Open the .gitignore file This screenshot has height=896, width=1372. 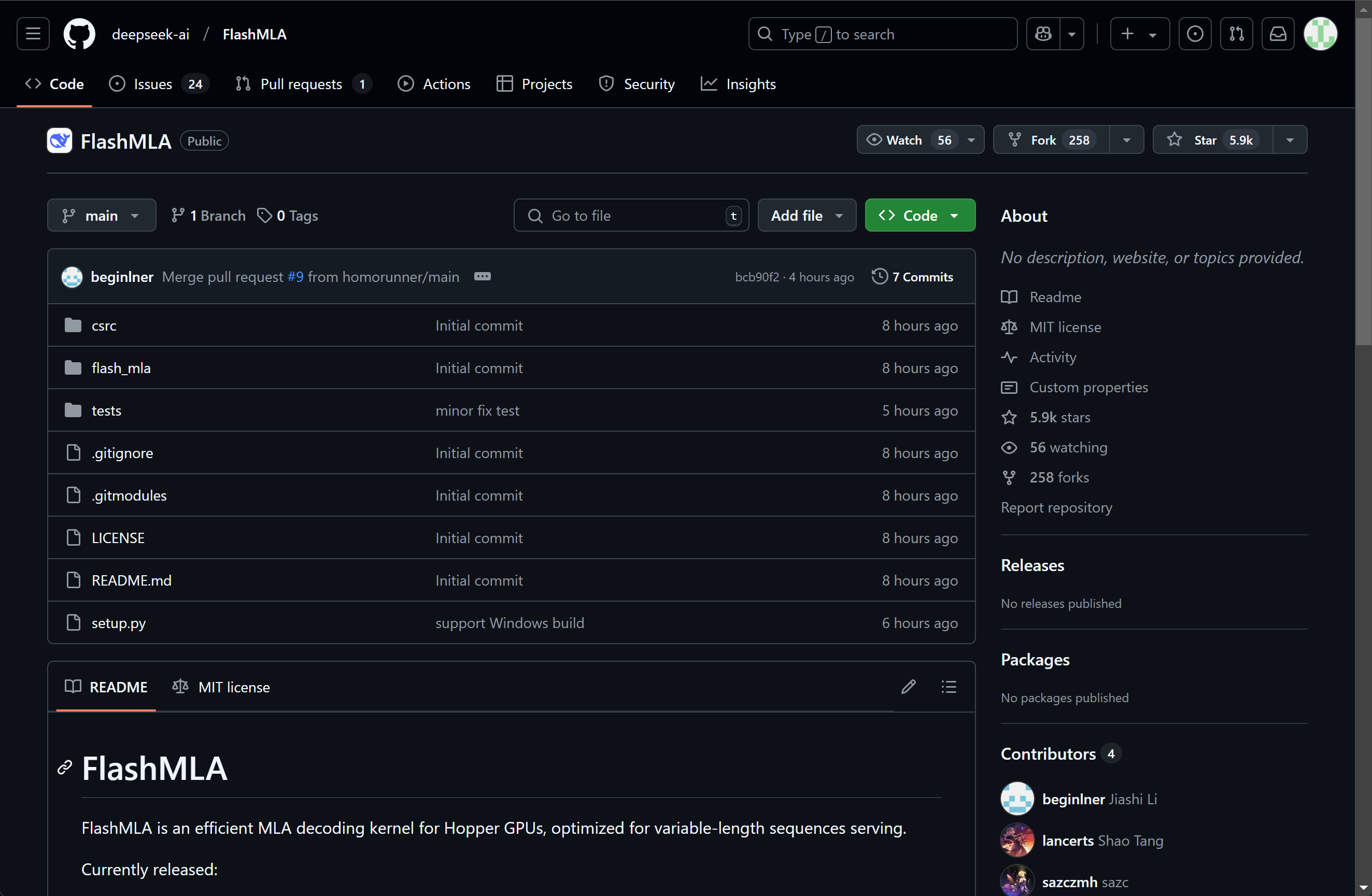[122, 453]
